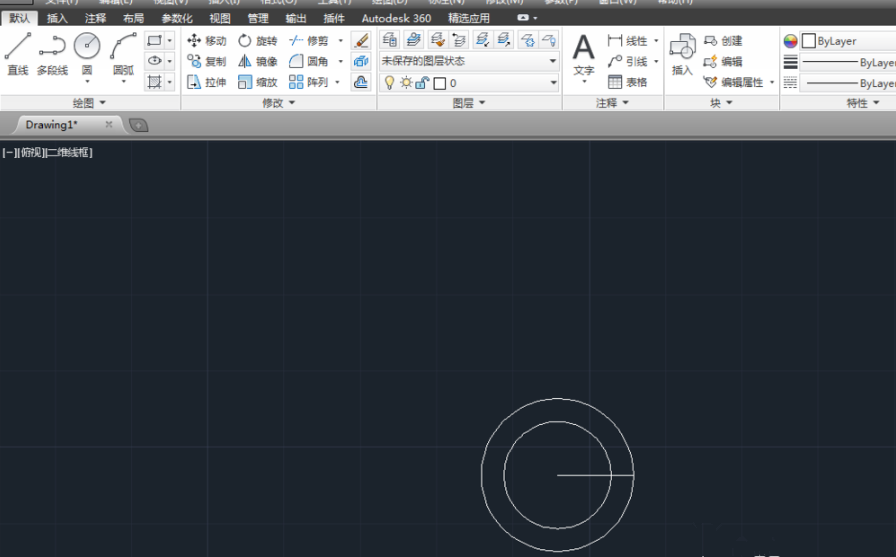
Task: Toggle the layer freeze sun icon
Action: 406,83
